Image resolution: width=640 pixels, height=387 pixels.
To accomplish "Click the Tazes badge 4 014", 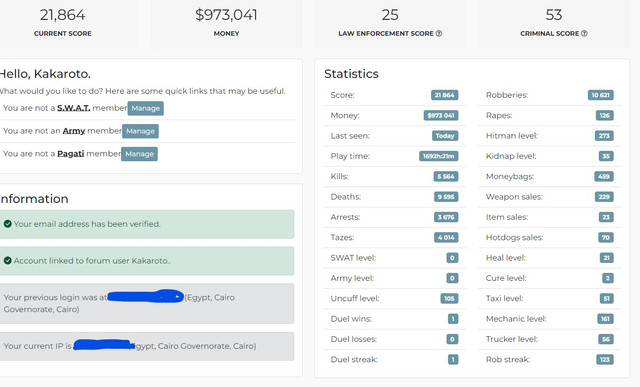I will pos(446,238).
